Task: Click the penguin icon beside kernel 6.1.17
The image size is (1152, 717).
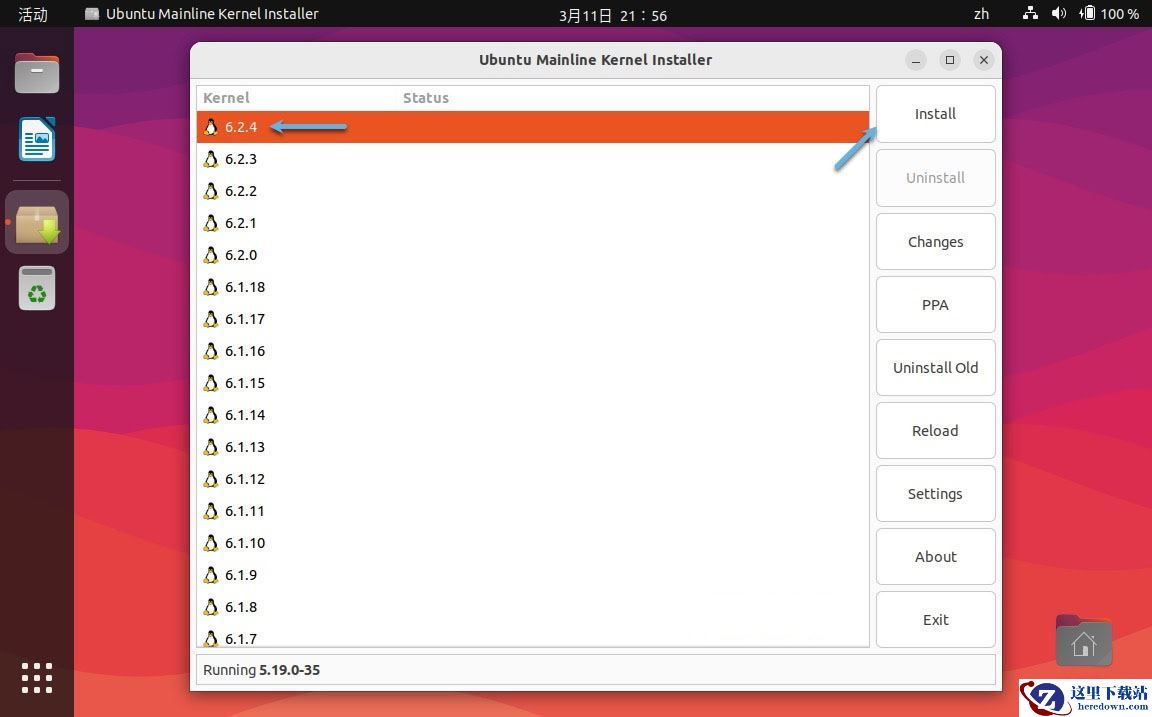Action: coord(211,319)
